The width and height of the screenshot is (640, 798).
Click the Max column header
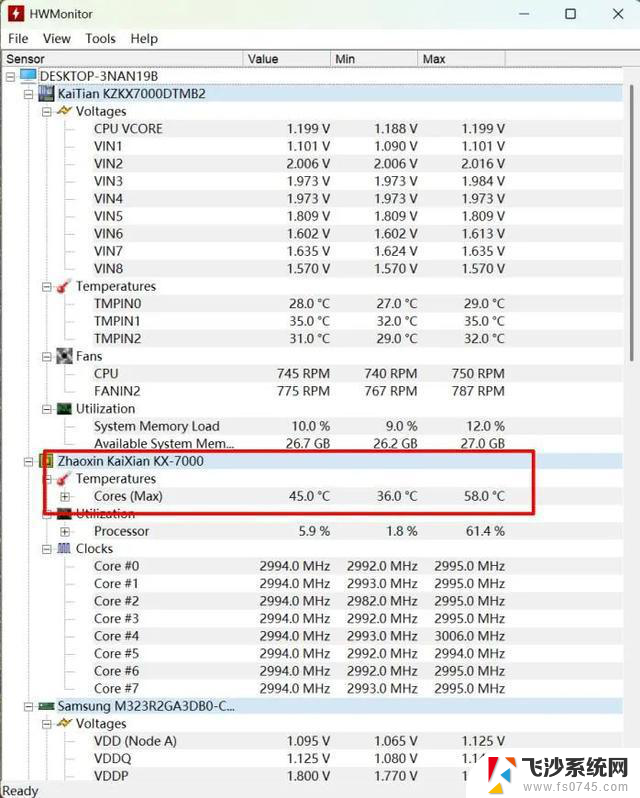pos(461,59)
